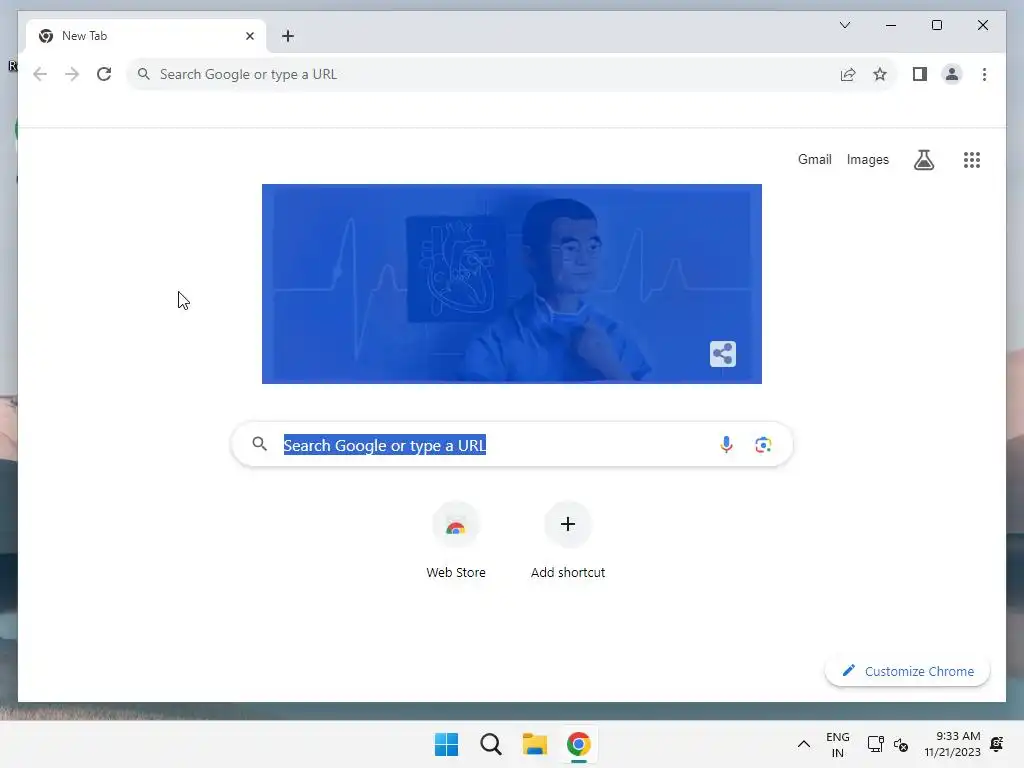Open the Windows Start menu

click(x=446, y=744)
